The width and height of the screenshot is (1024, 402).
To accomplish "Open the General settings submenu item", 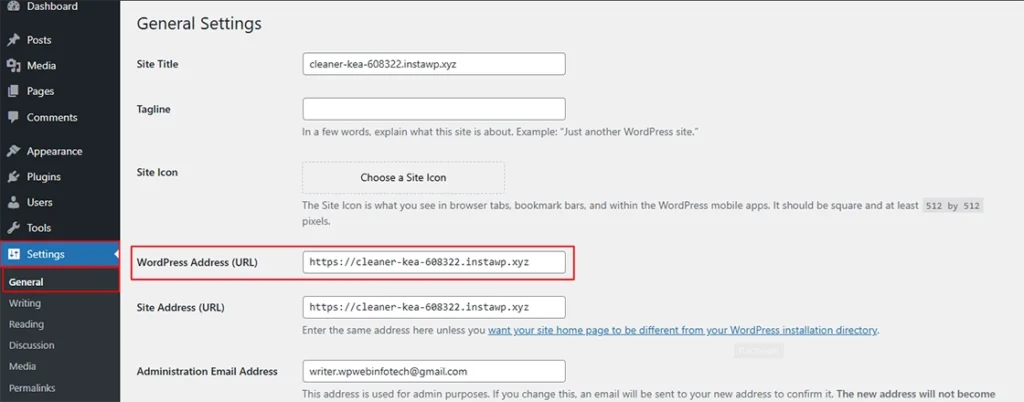I will pyautogui.click(x=26, y=282).
